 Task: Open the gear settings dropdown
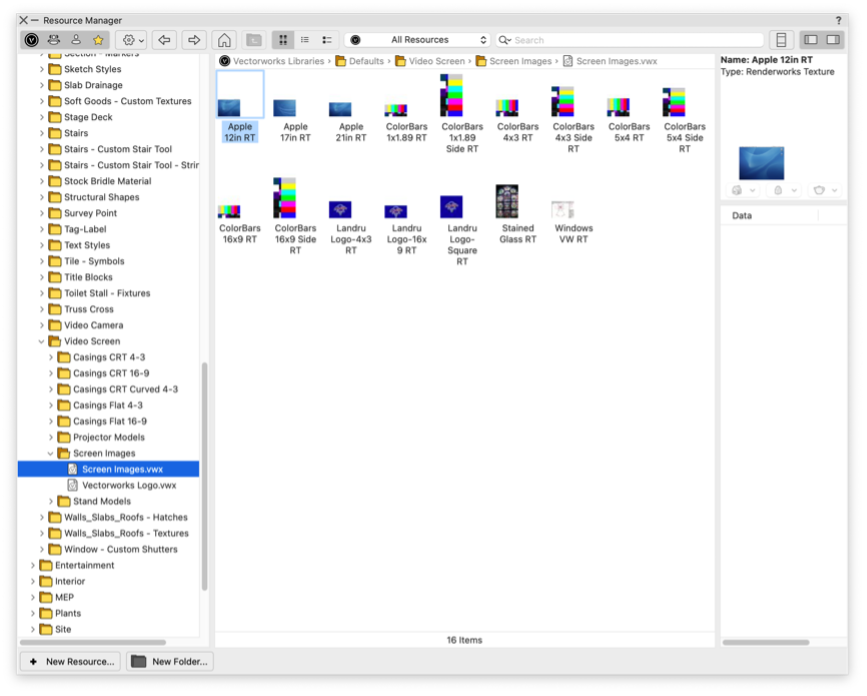pos(132,40)
